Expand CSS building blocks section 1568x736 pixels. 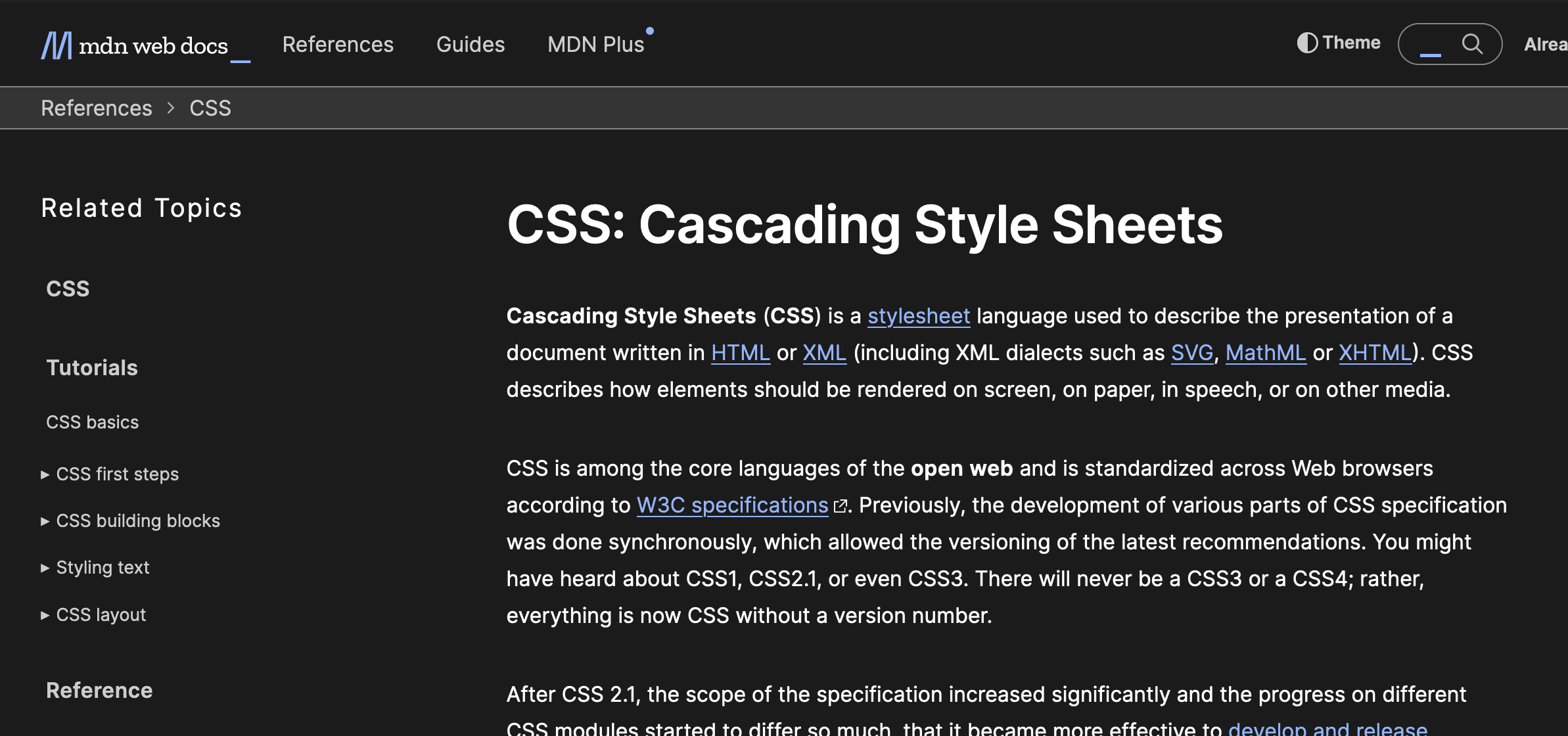click(x=137, y=520)
